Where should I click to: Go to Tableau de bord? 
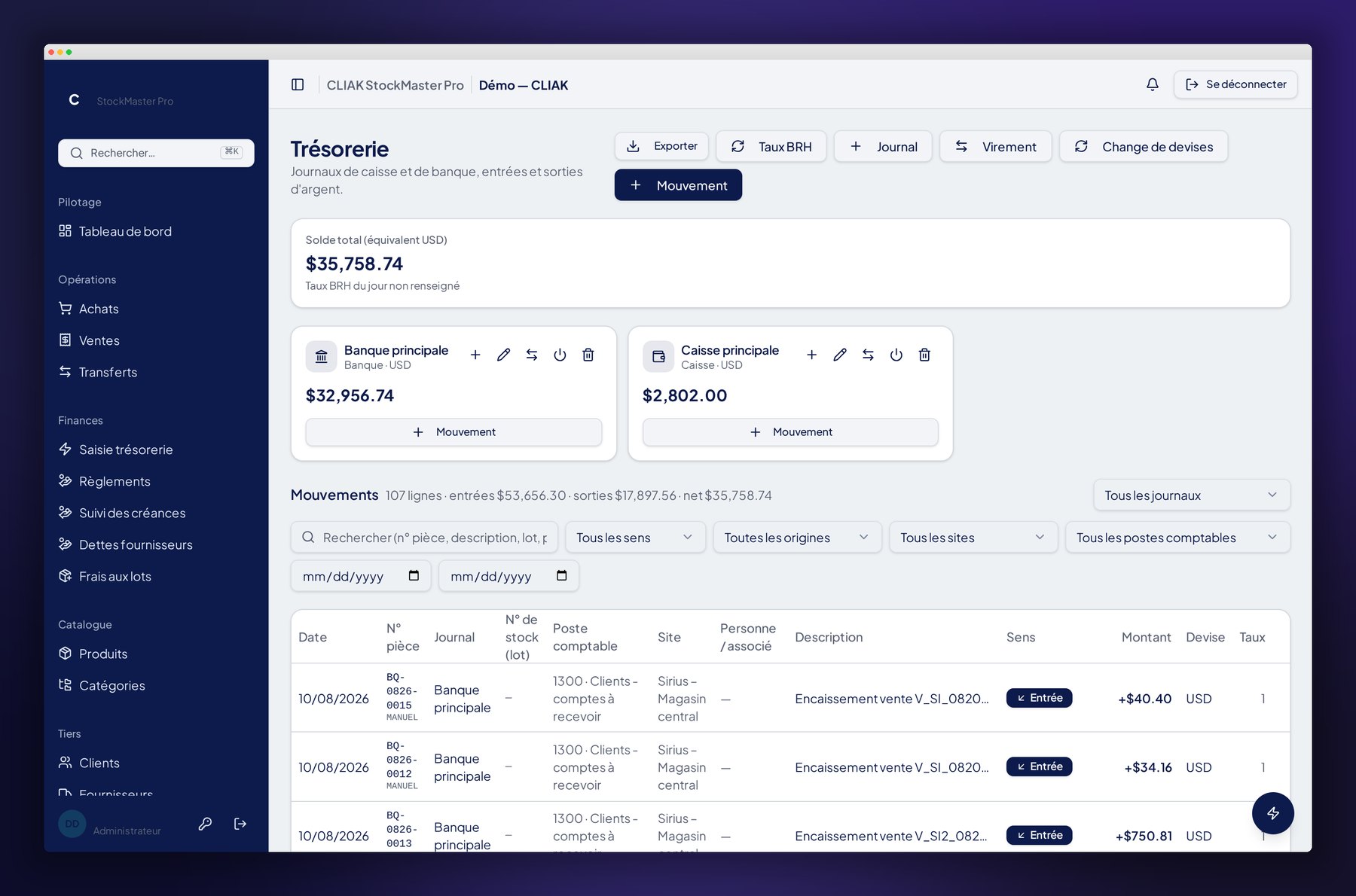click(125, 231)
